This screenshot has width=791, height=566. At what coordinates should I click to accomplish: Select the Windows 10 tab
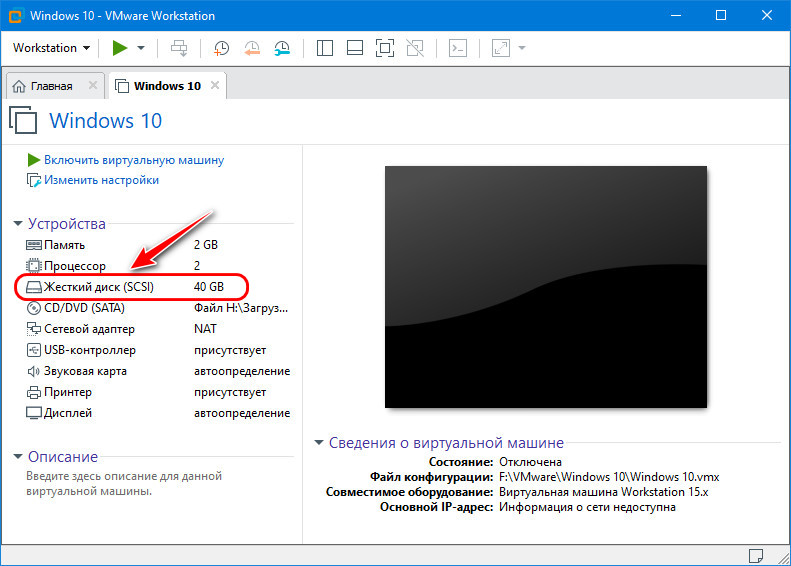coord(166,86)
